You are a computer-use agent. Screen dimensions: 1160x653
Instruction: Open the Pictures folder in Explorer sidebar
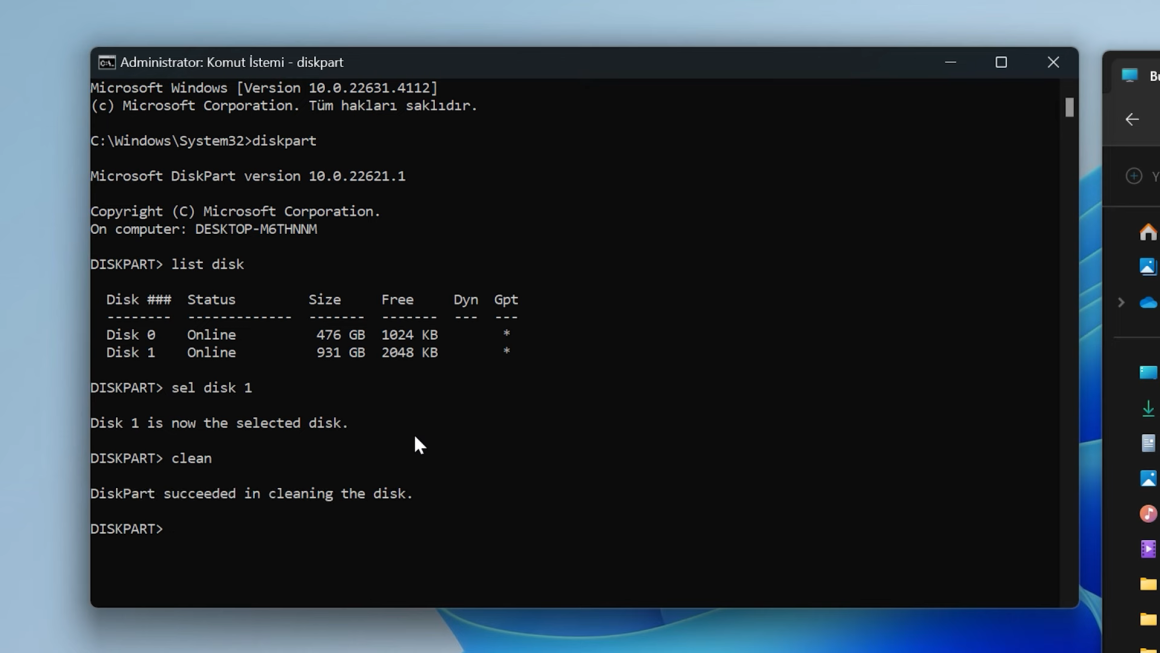(x=1148, y=478)
